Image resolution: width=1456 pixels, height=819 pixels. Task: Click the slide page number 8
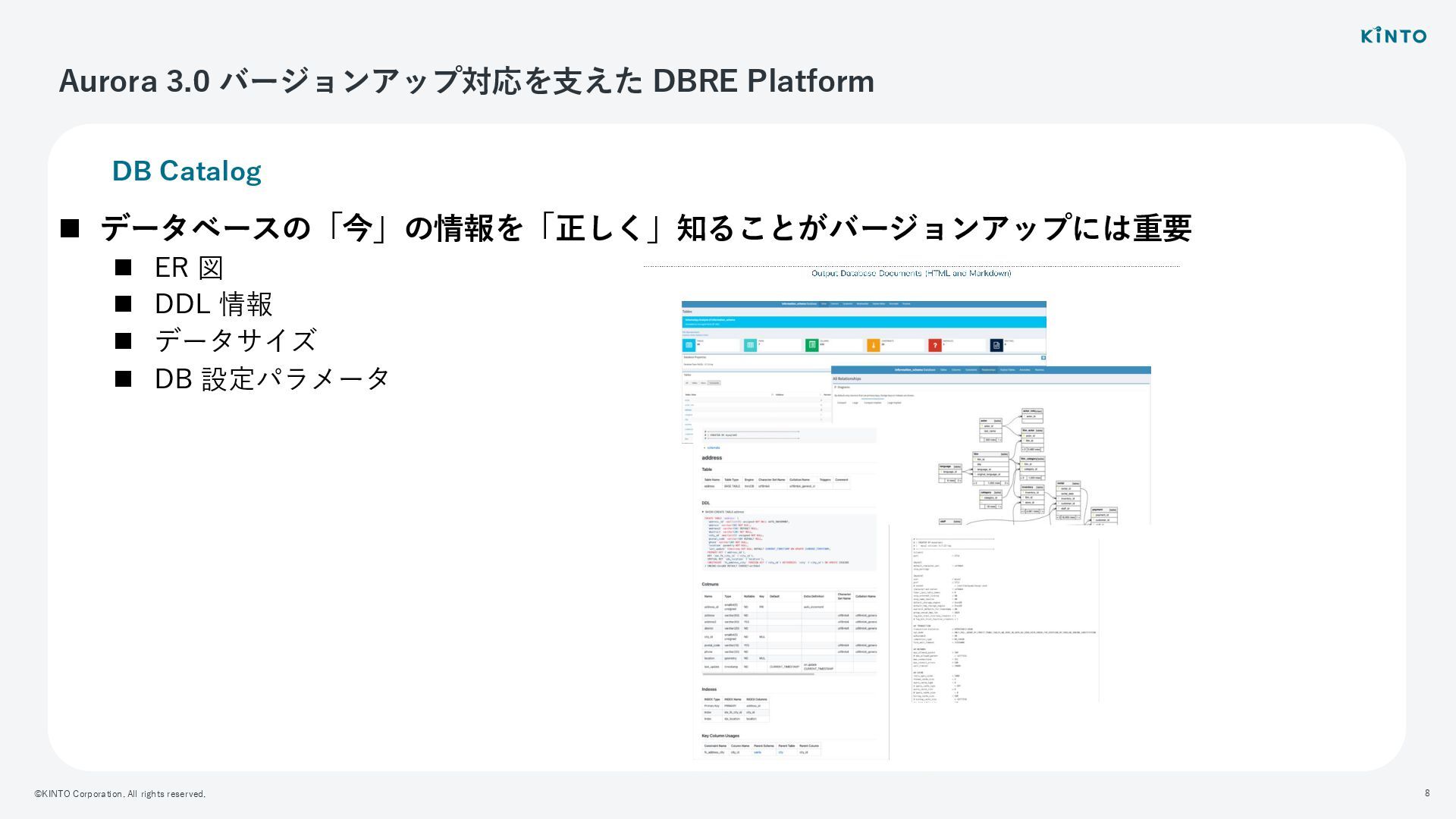click(x=1427, y=793)
